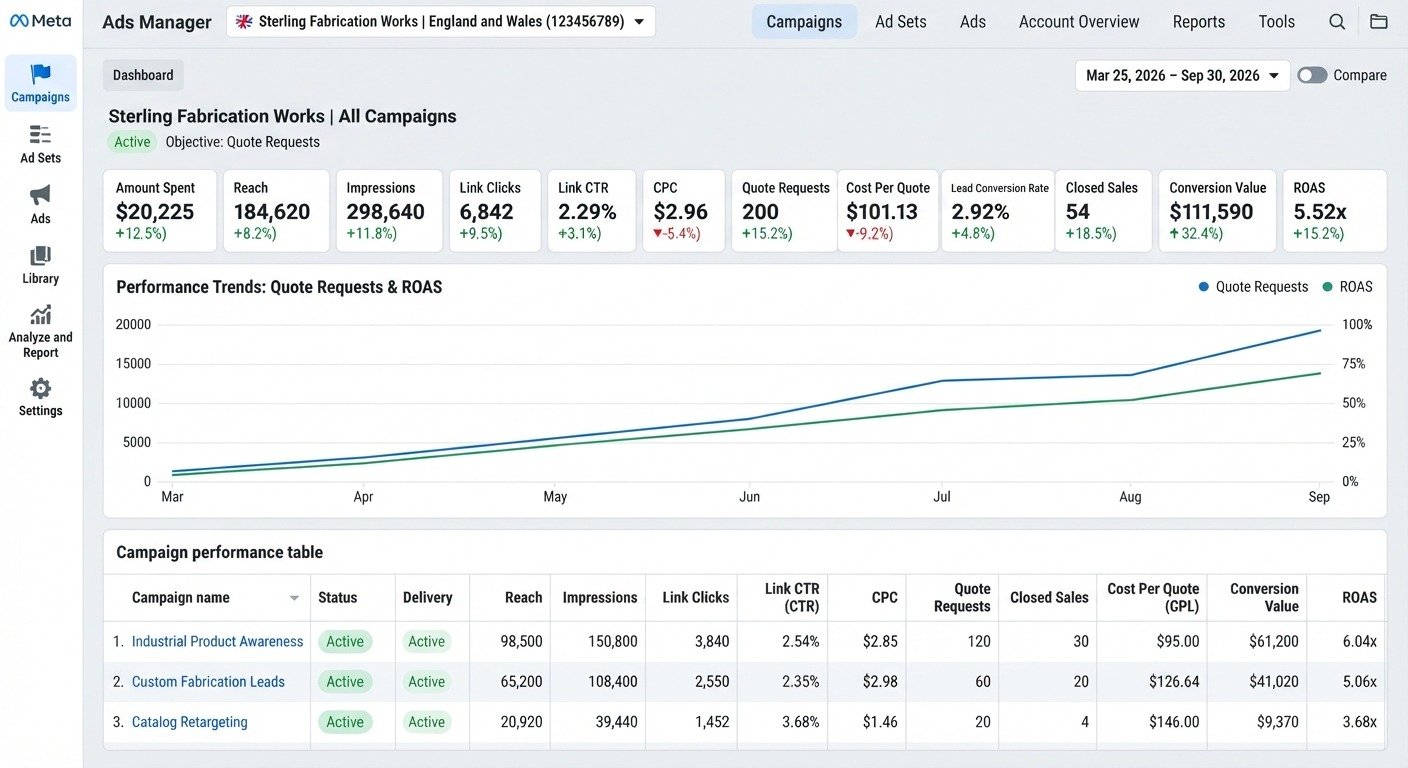Viewport: 1408px width, 768px height.
Task: Toggle the Quote Requests legend dot
Action: pos(1204,287)
